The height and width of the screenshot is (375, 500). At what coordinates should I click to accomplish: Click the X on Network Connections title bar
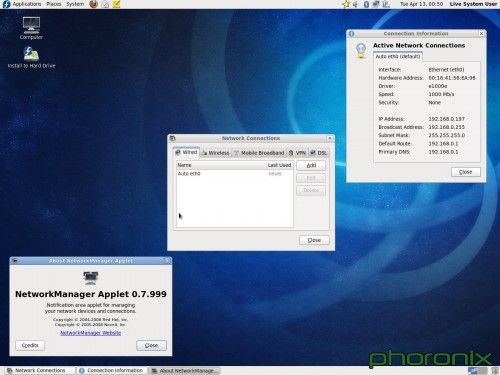(330, 138)
